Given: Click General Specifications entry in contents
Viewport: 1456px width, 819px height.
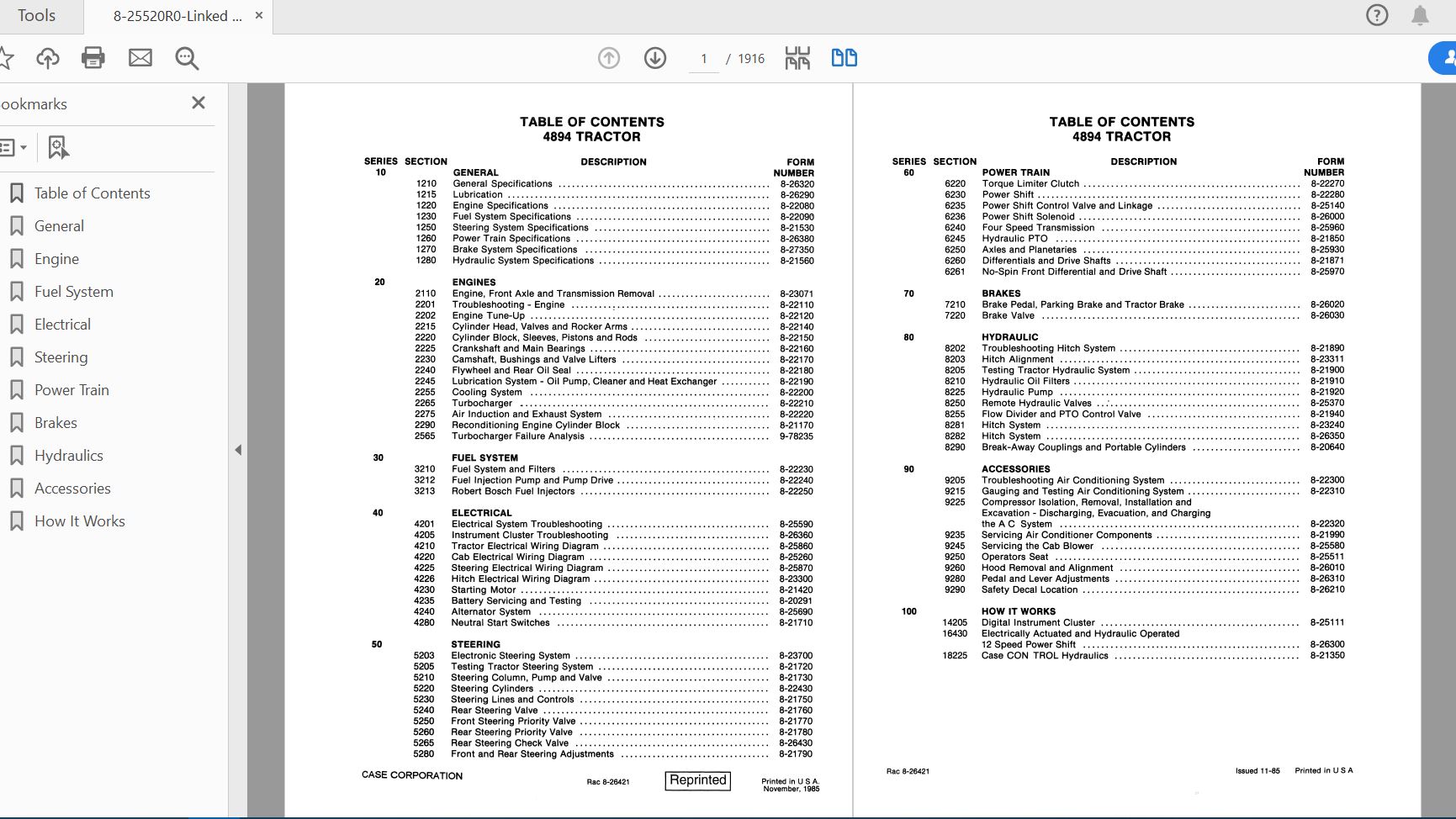Looking at the screenshot, I should coord(502,183).
